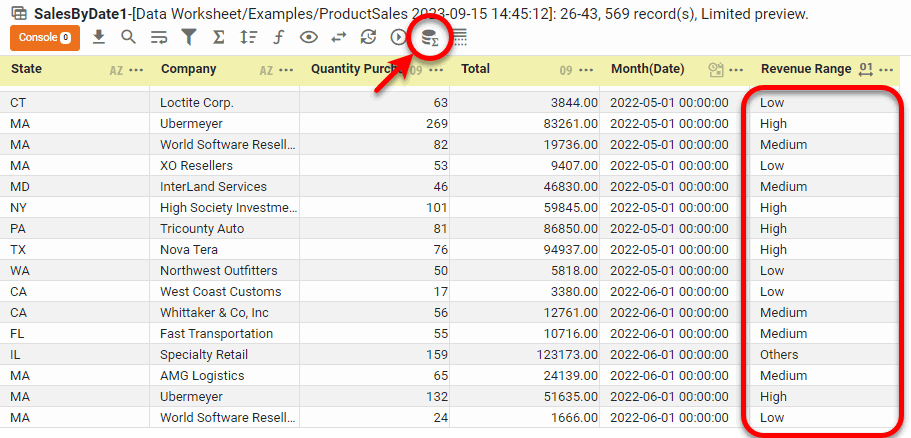The width and height of the screenshot is (911, 438).
Task: Click the Month(Date) column type icon
Action: (715, 70)
